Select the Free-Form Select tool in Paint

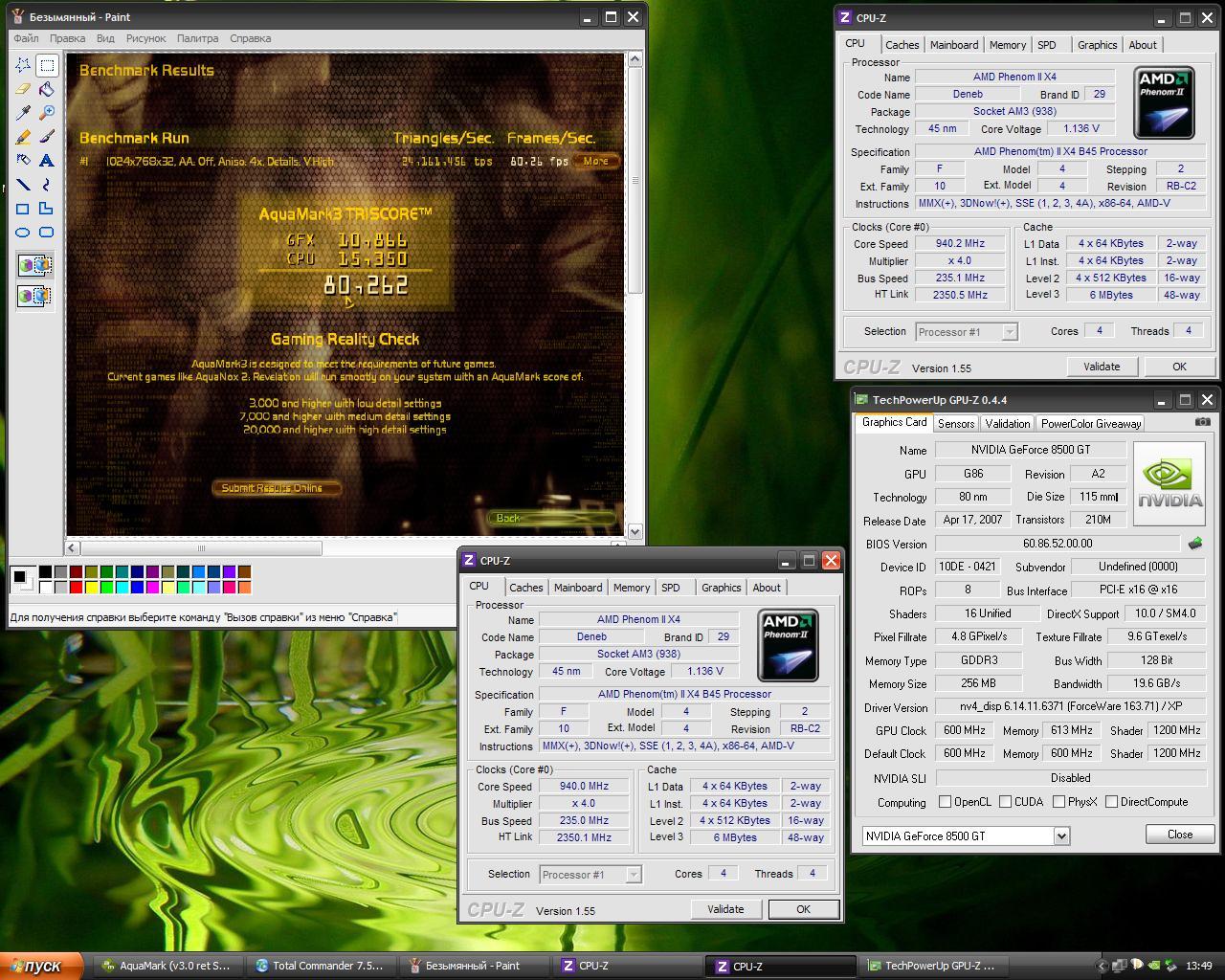(x=23, y=65)
